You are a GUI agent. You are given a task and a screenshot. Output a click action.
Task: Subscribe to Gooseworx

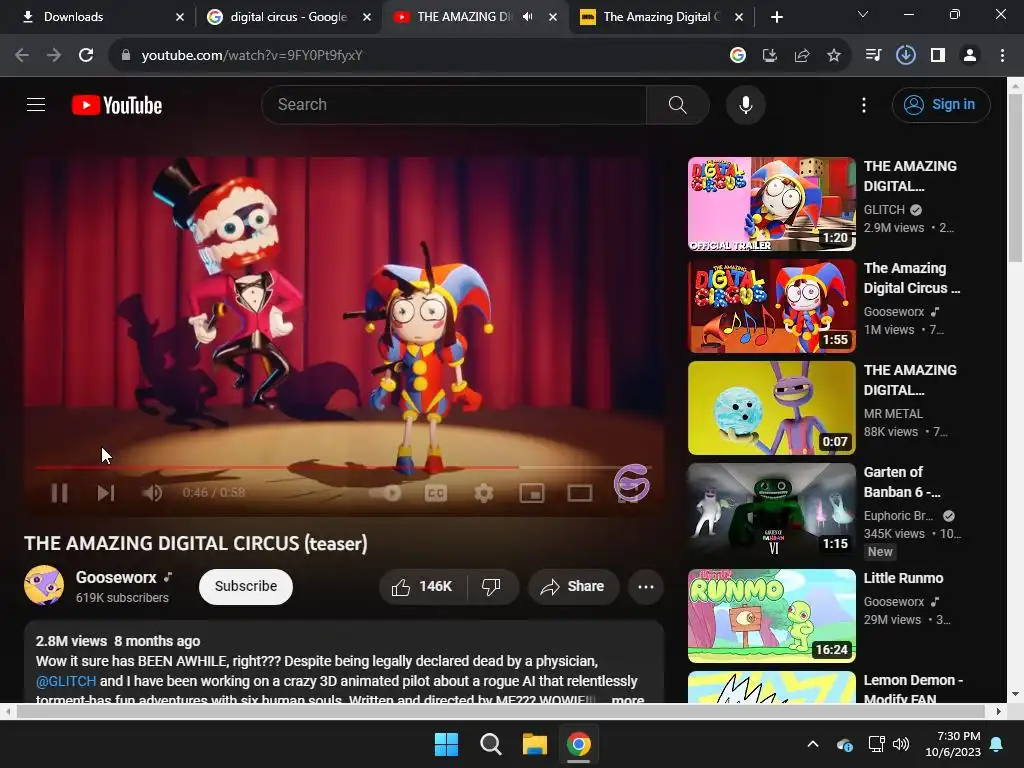pos(246,586)
